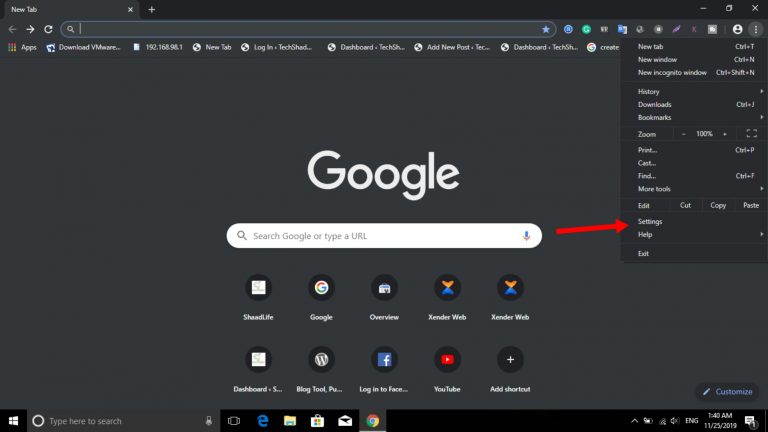Click Copy in Edit row
The height and width of the screenshot is (432, 768).
(x=718, y=206)
